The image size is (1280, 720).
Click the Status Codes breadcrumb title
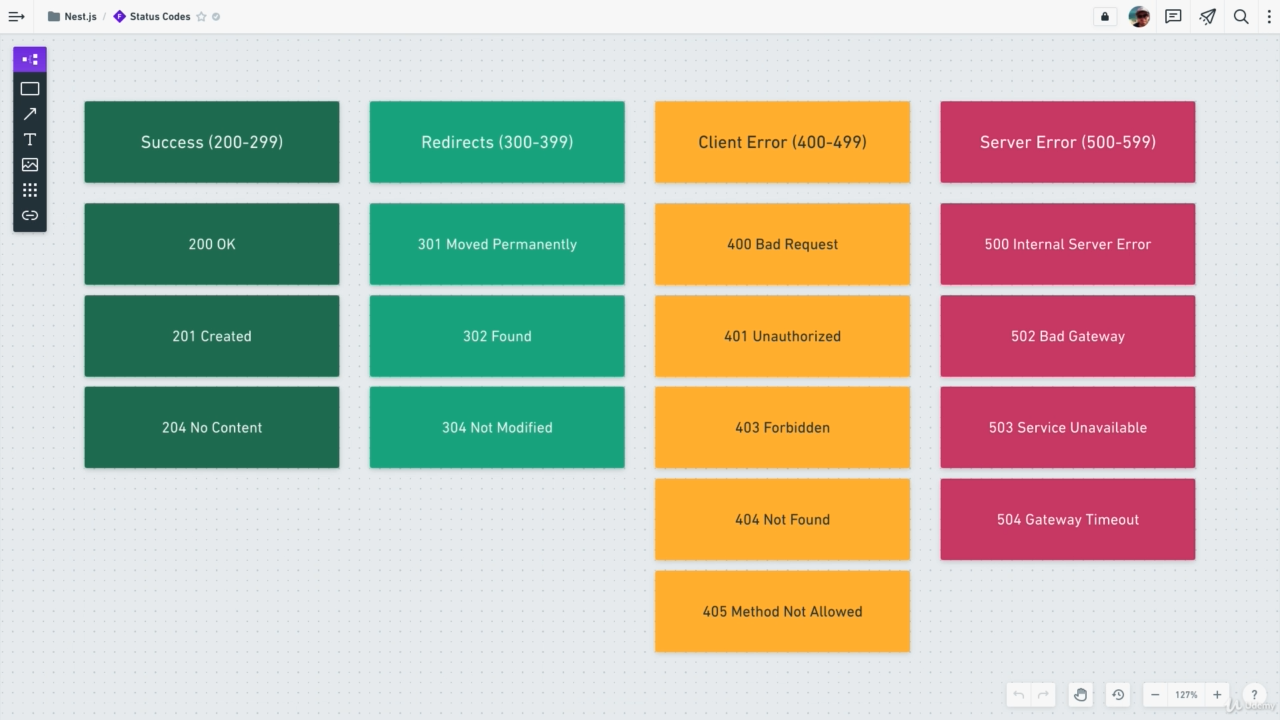click(159, 17)
